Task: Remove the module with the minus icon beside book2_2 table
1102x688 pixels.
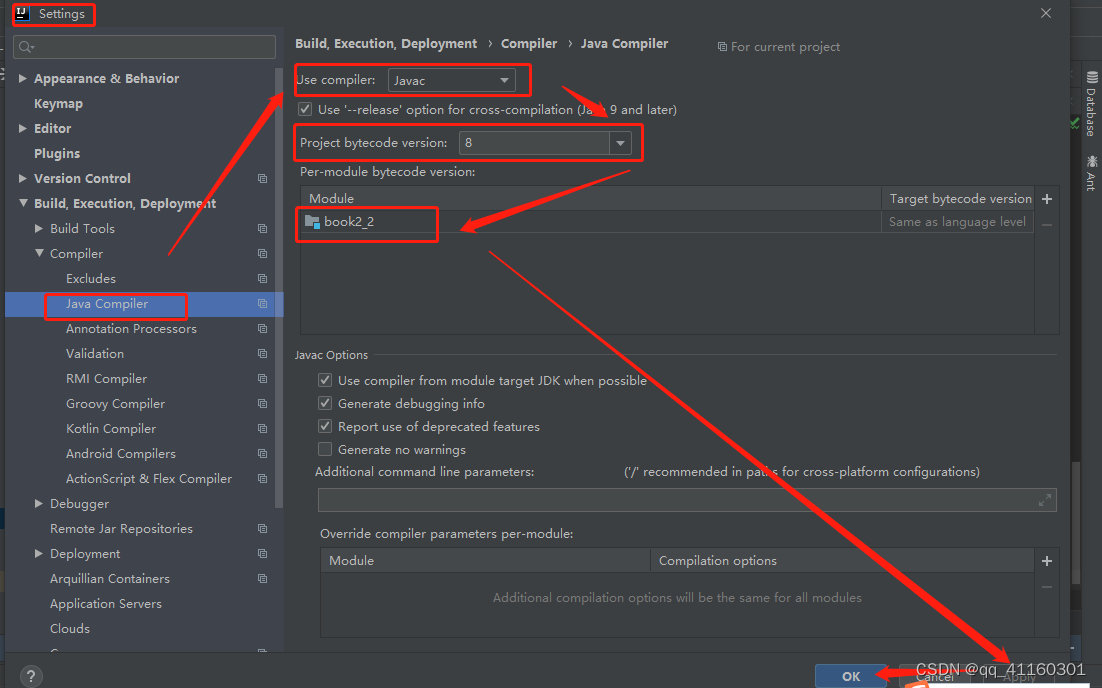Action: (1046, 225)
